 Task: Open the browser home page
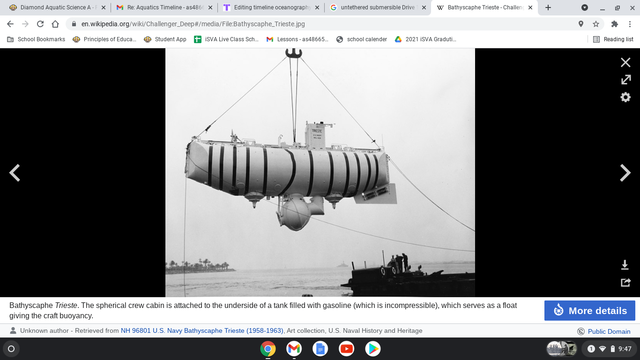click(x=55, y=24)
